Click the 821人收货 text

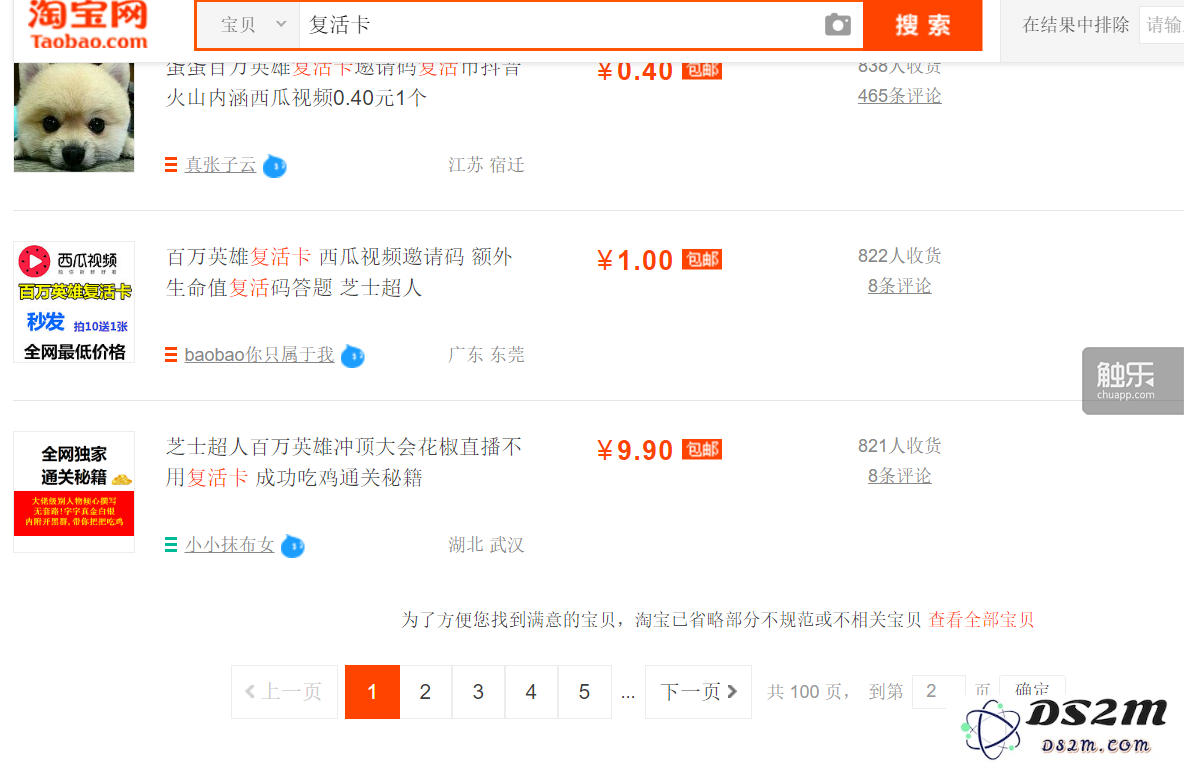899,446
